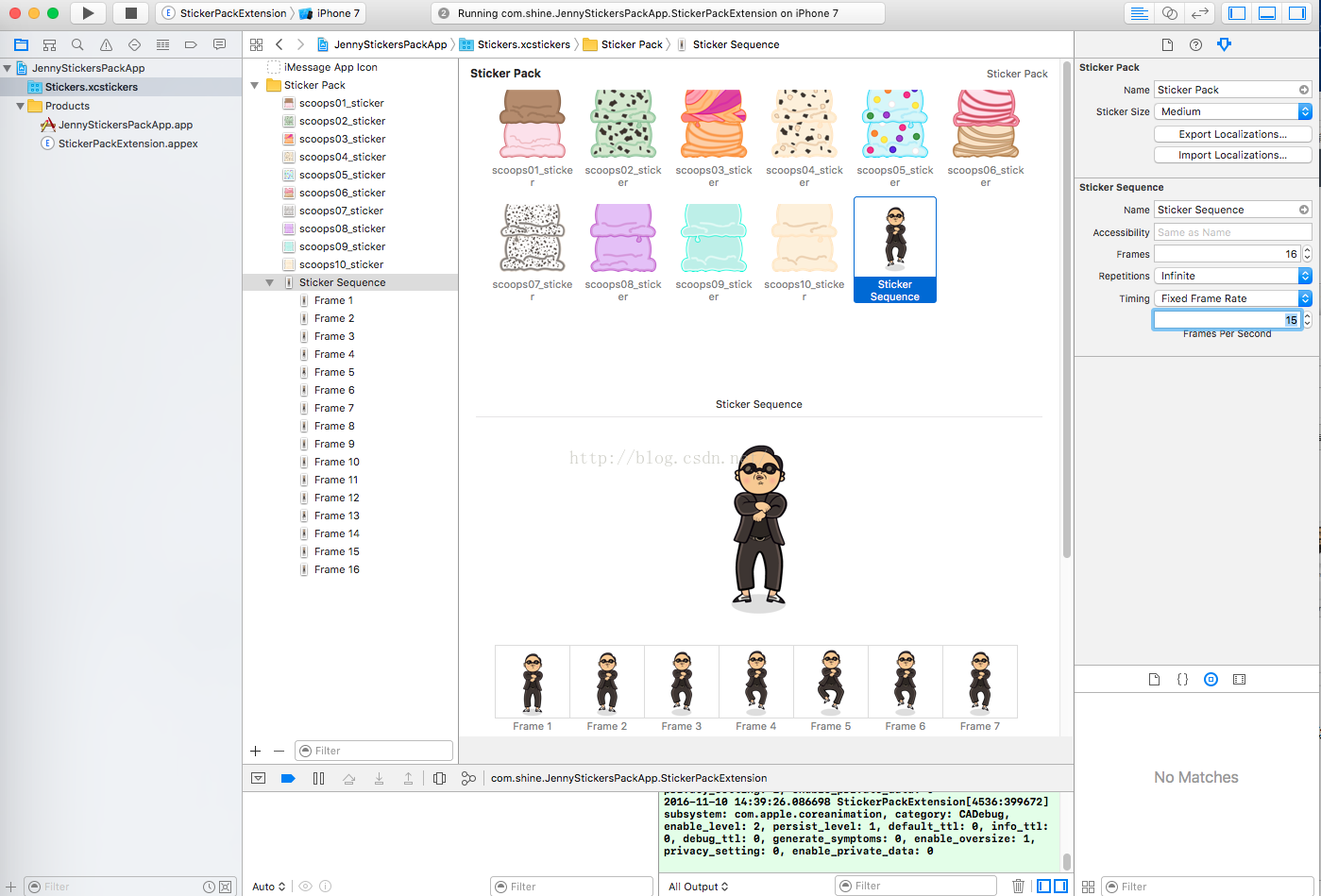1321x896 pixels.
Task: Select Stickers.xcstickers in project navigator
Action: point(121,87)
